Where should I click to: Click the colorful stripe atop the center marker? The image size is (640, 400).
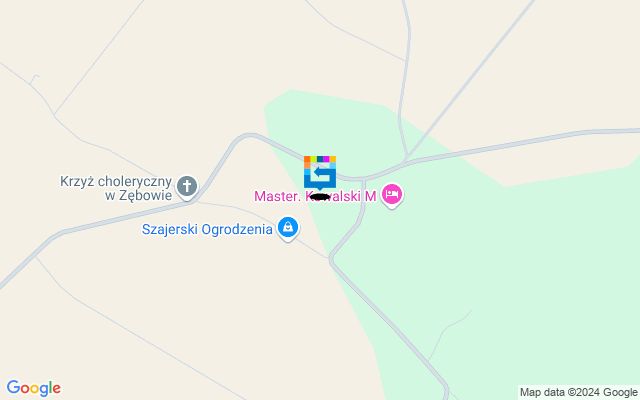pos(320,159)
